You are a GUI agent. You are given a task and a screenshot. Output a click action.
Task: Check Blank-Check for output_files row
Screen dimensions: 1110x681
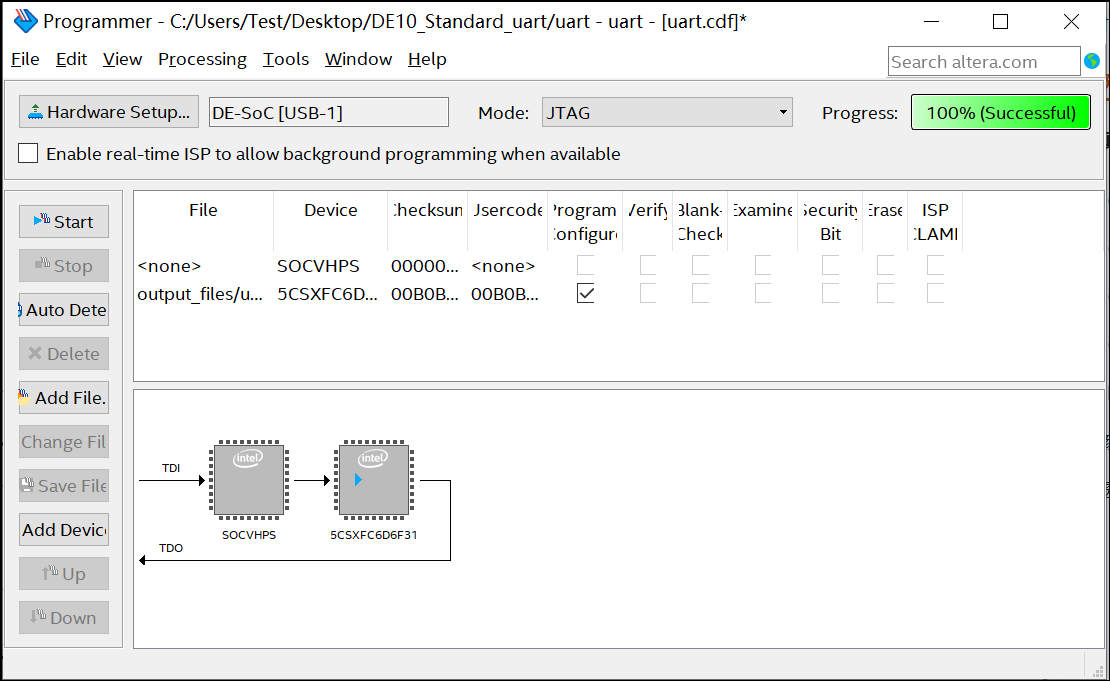[700, 293]
